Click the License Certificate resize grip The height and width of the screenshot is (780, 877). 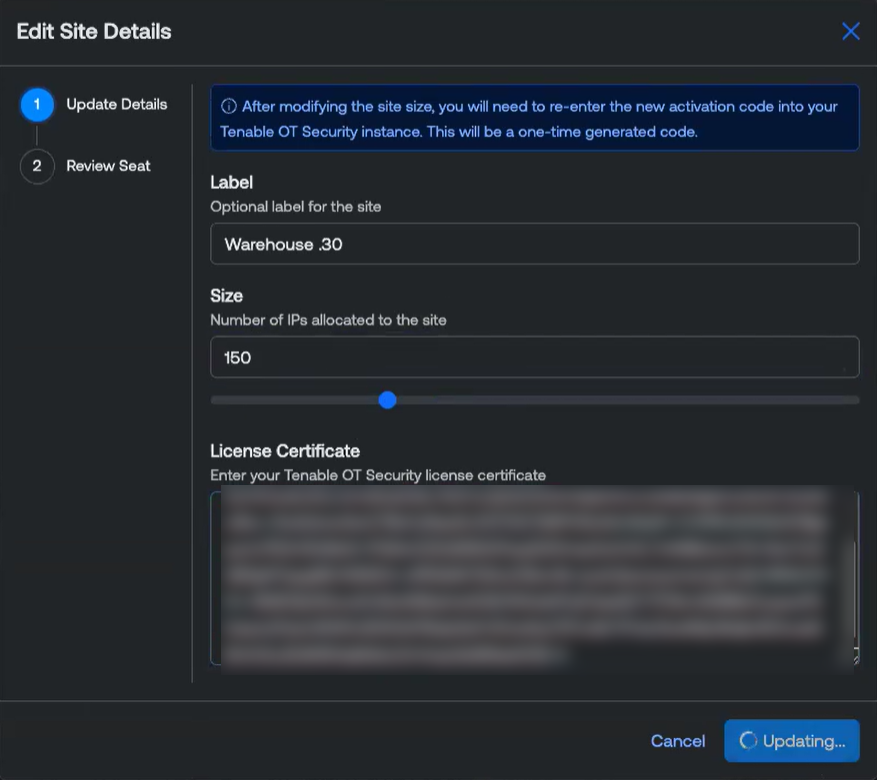pos(855,660)
